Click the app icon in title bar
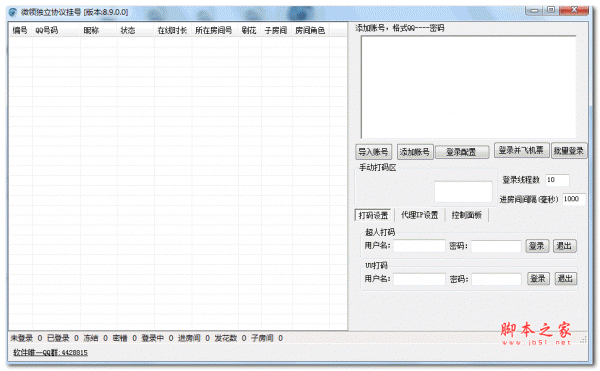Screen dimensions: 600x371 point(13,12)
